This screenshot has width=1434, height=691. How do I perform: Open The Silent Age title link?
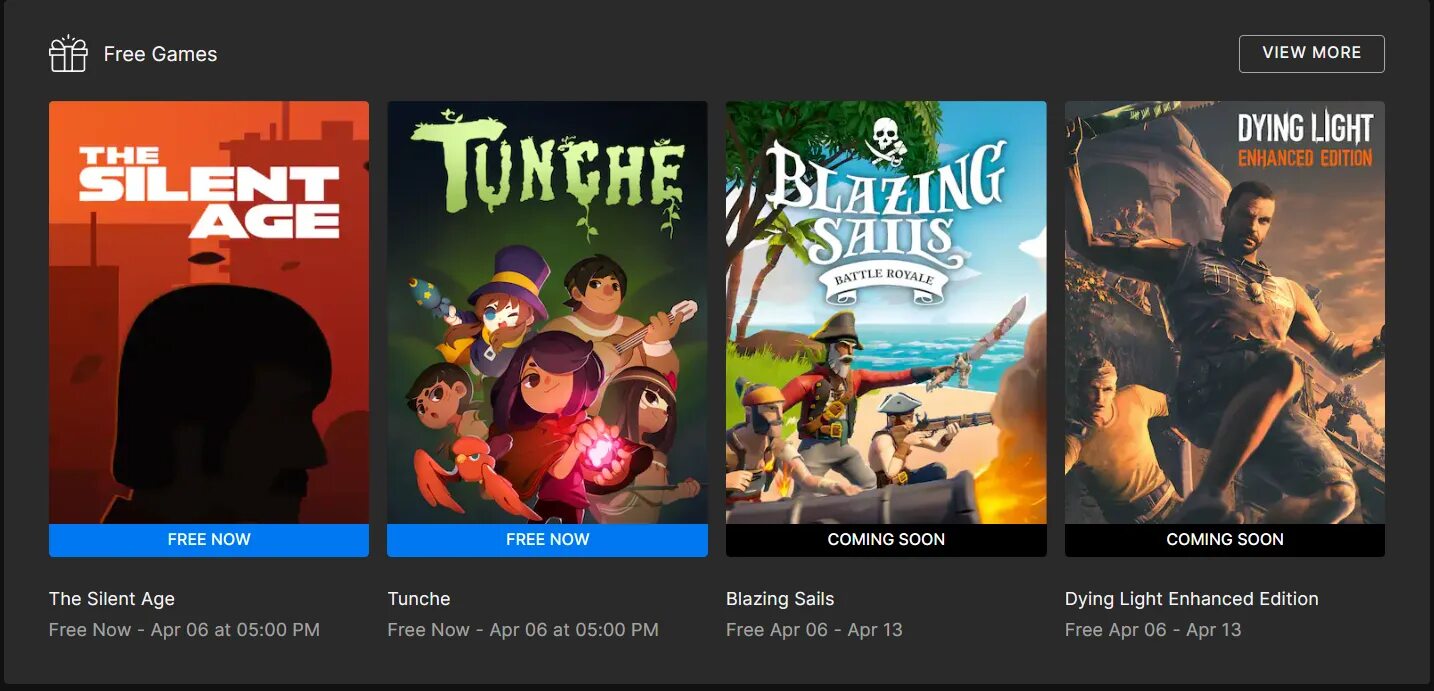pyautogui.click(x=112, y=599)
